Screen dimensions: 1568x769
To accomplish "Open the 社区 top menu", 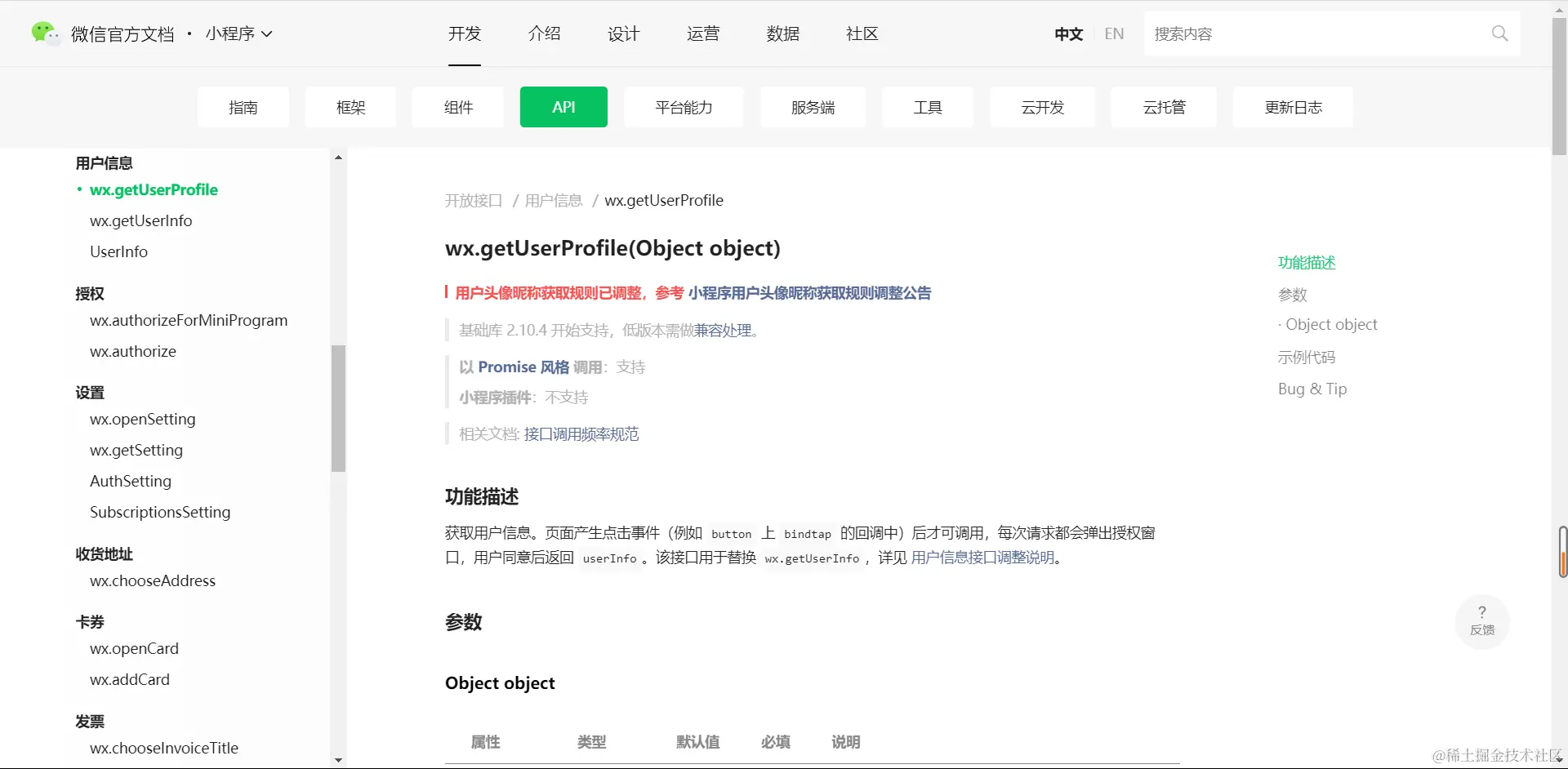I will pyautogui.click(x=862, y=33).
